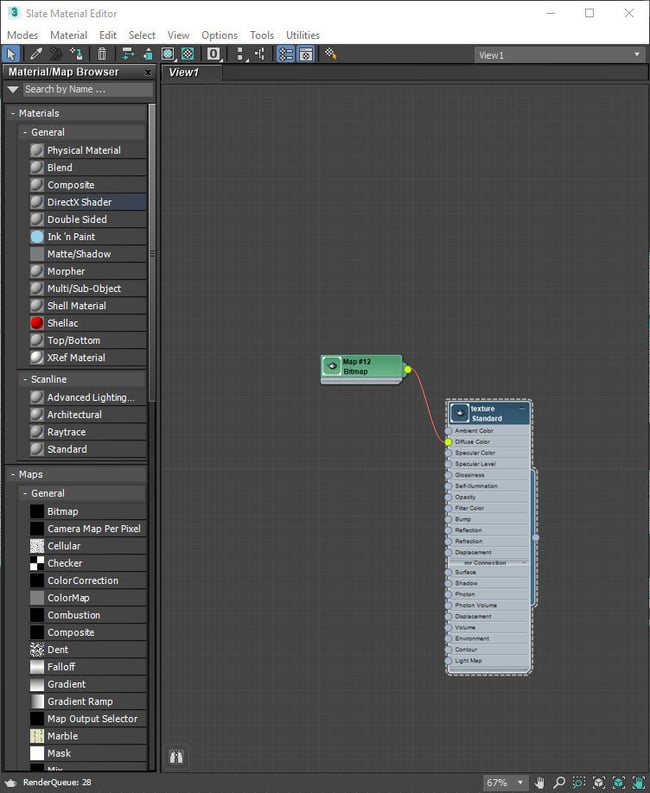Toggle the Material/Map Browser panel icon
Screen dimensions: 650x793
click(x=286, y=54)
